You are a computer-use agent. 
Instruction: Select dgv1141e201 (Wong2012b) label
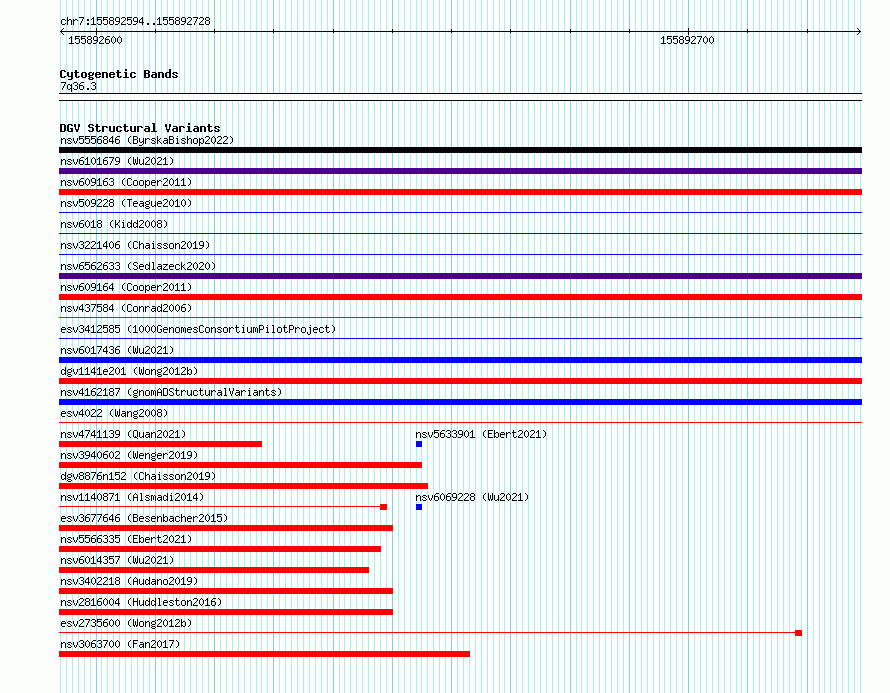[x=129, y=371]
